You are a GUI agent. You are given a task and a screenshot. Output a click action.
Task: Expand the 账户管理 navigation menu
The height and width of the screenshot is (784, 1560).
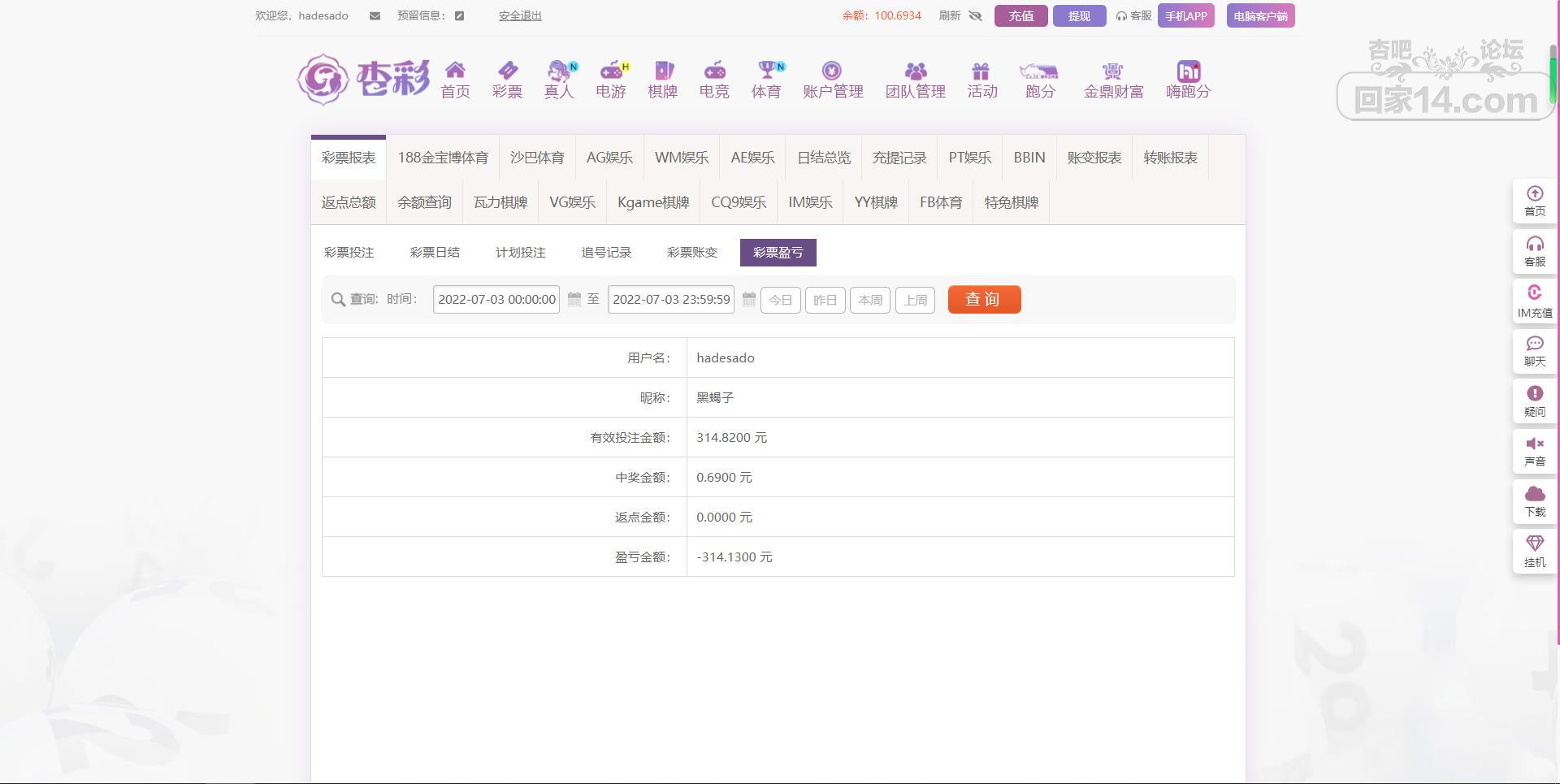[x=832, y=80]
